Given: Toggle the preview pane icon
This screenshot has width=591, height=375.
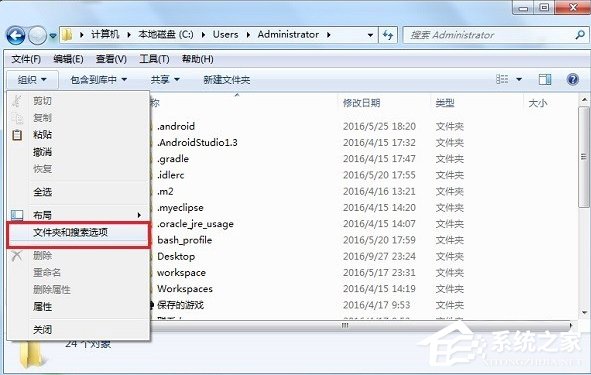Looking at the screenshot, I should pyautogui.click(x=545, y=79).
